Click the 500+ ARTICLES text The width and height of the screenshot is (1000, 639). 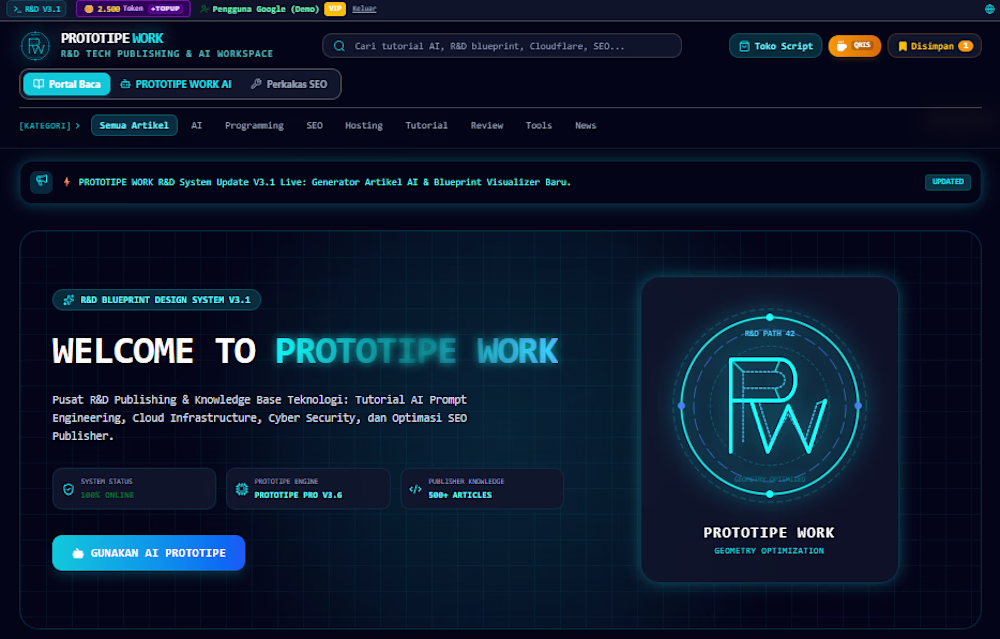[x=460, y=495]
